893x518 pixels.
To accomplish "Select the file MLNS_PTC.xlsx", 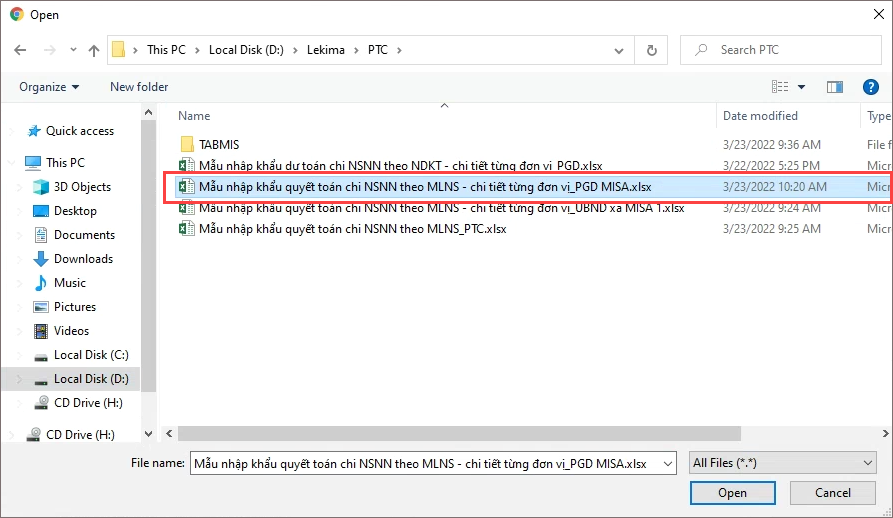I will (353, 229).
